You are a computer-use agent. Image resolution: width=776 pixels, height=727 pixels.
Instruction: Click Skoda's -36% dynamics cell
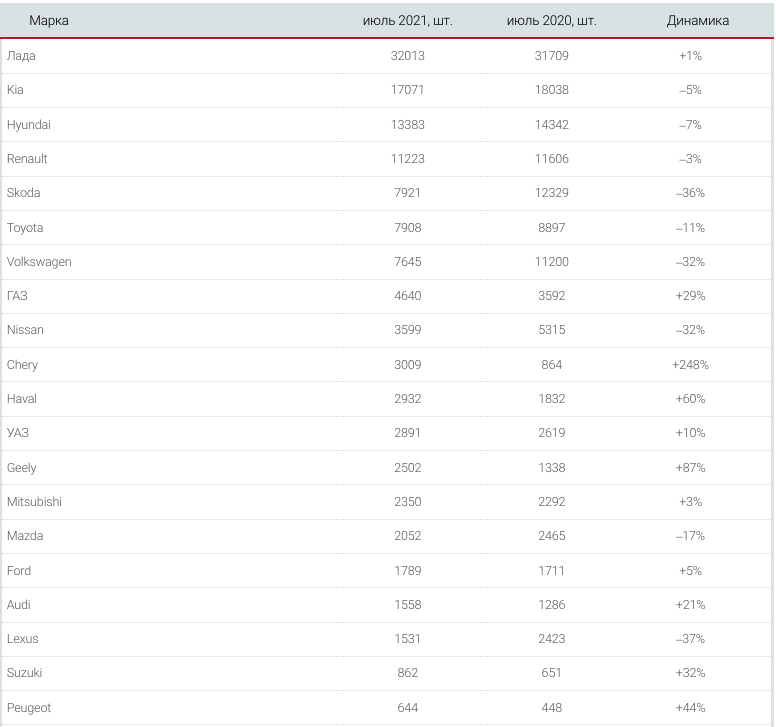point(690,193)
